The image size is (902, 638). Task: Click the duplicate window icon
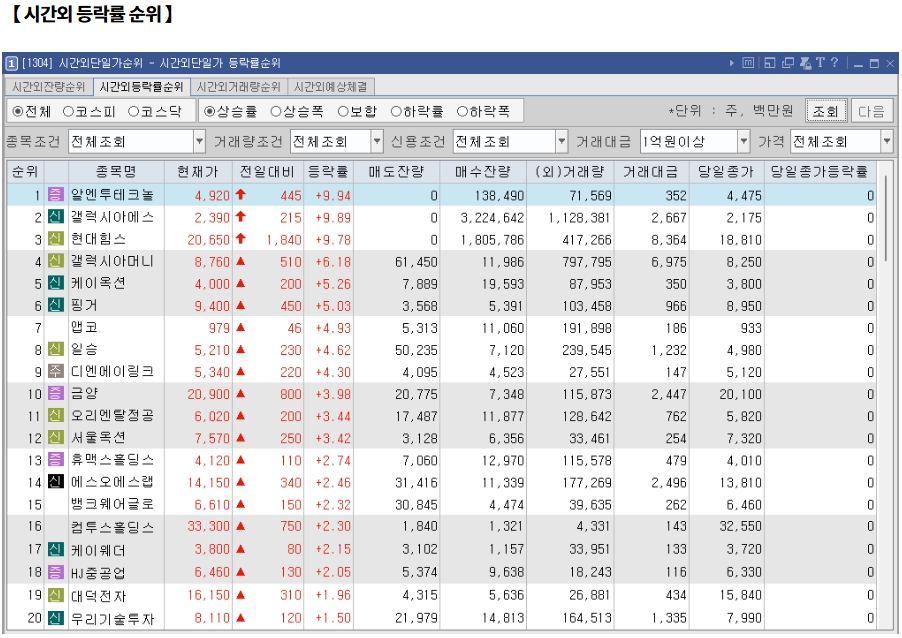(x=788, y=62)
